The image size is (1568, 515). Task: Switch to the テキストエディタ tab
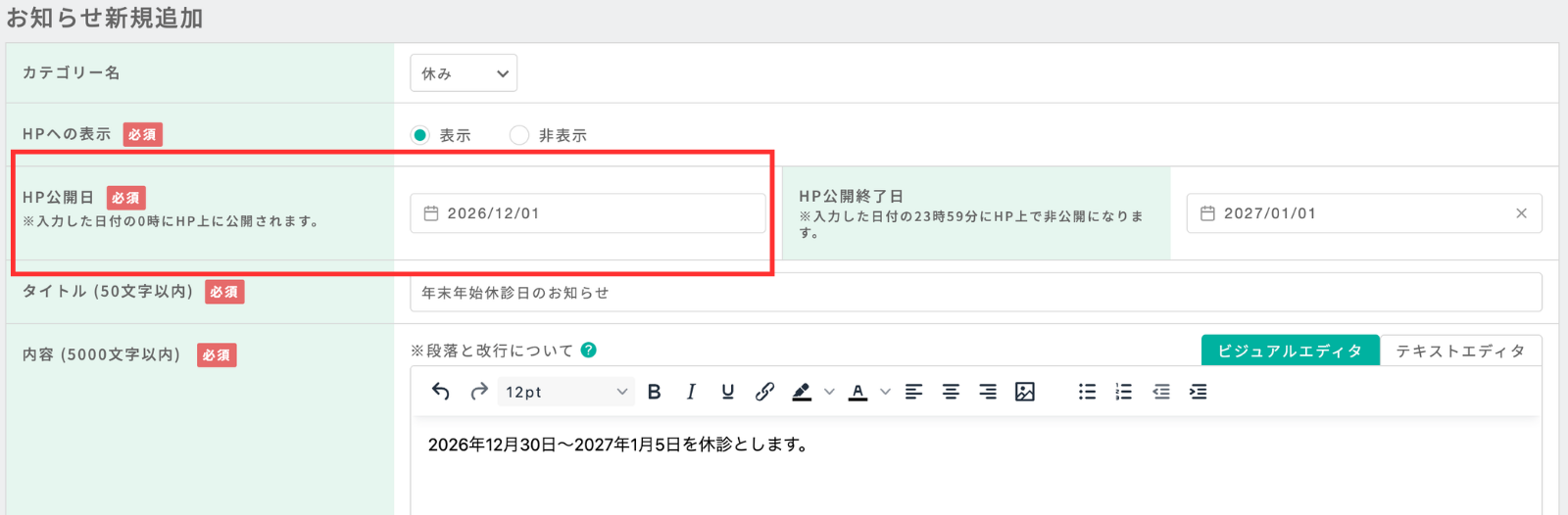click(x=1460, y=351)
